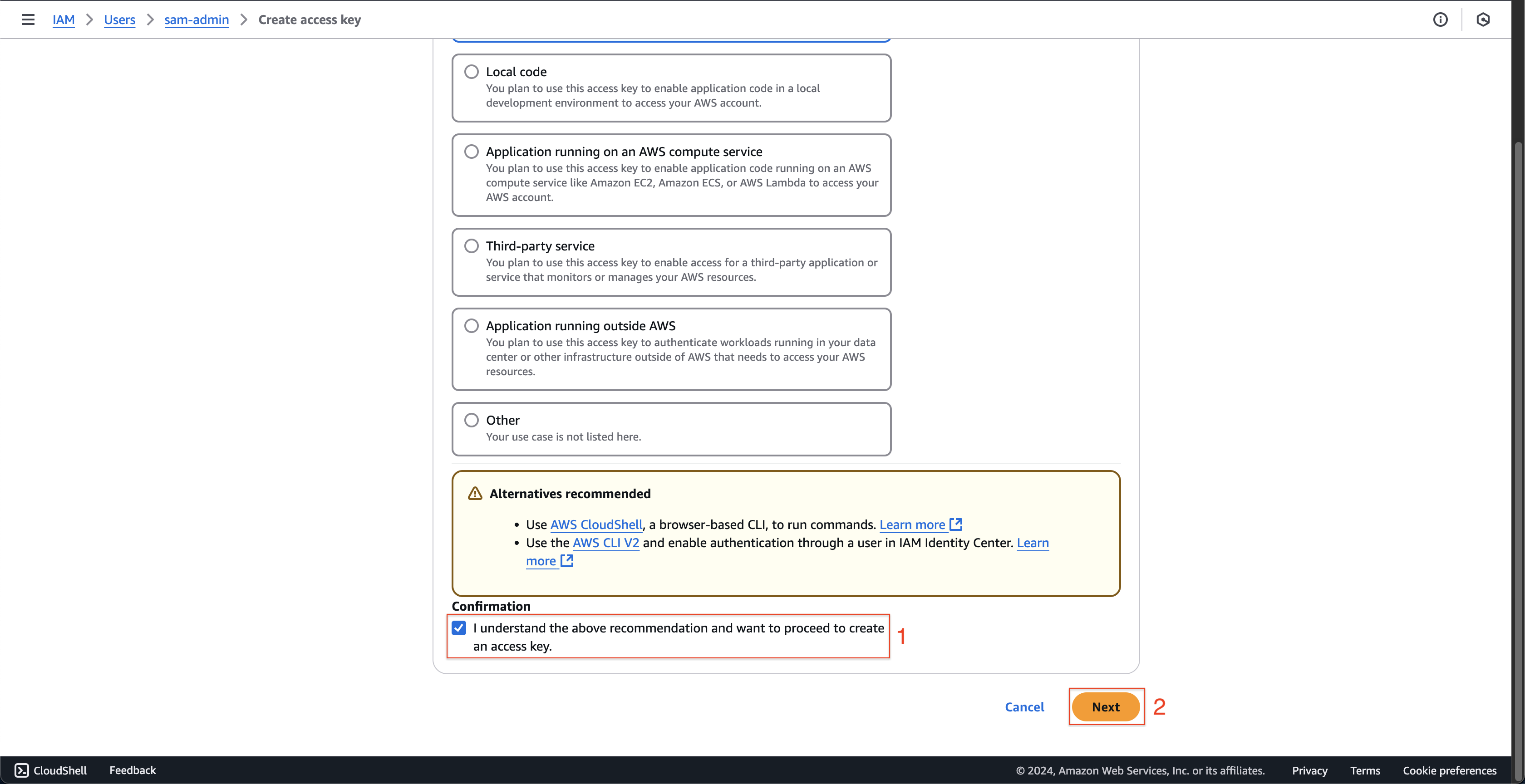This screenshot has height=784, width=1525.
Task: Select the Local code radio button
Action: tap(471, 71)
